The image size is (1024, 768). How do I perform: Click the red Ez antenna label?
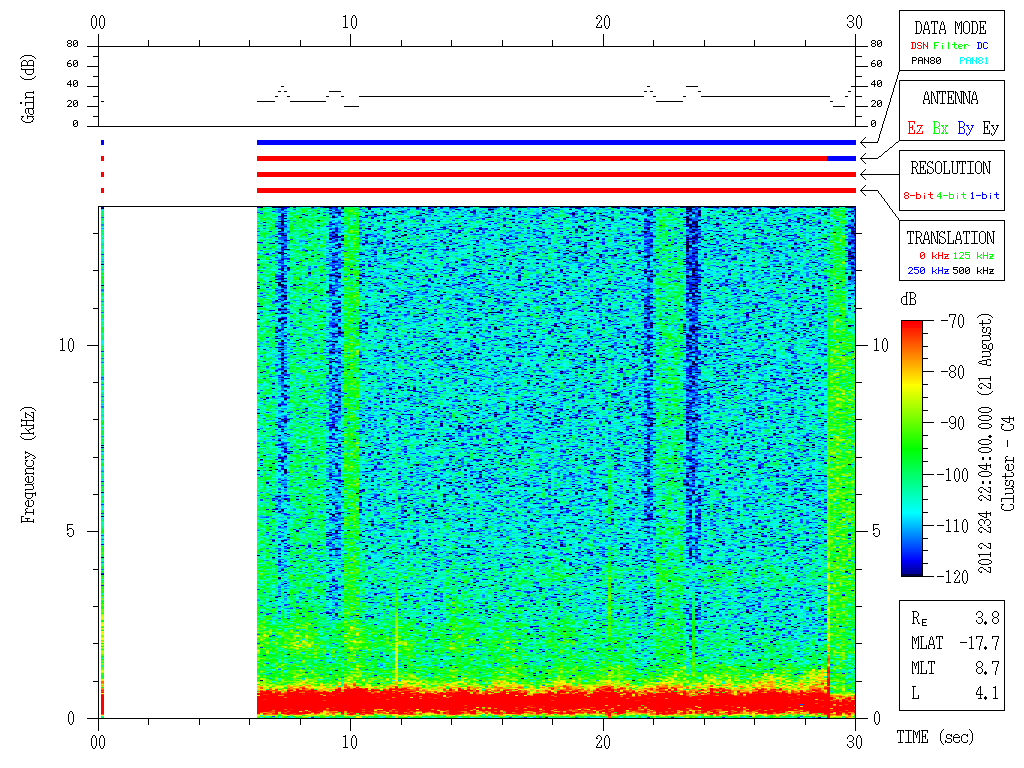point(915,128)
